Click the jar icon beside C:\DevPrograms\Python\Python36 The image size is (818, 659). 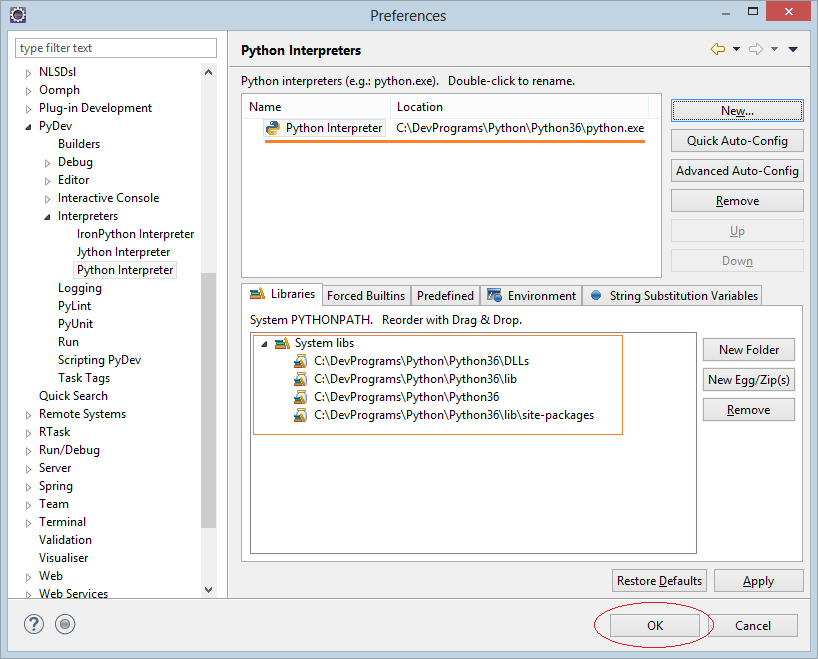click(x=300, y=397)
